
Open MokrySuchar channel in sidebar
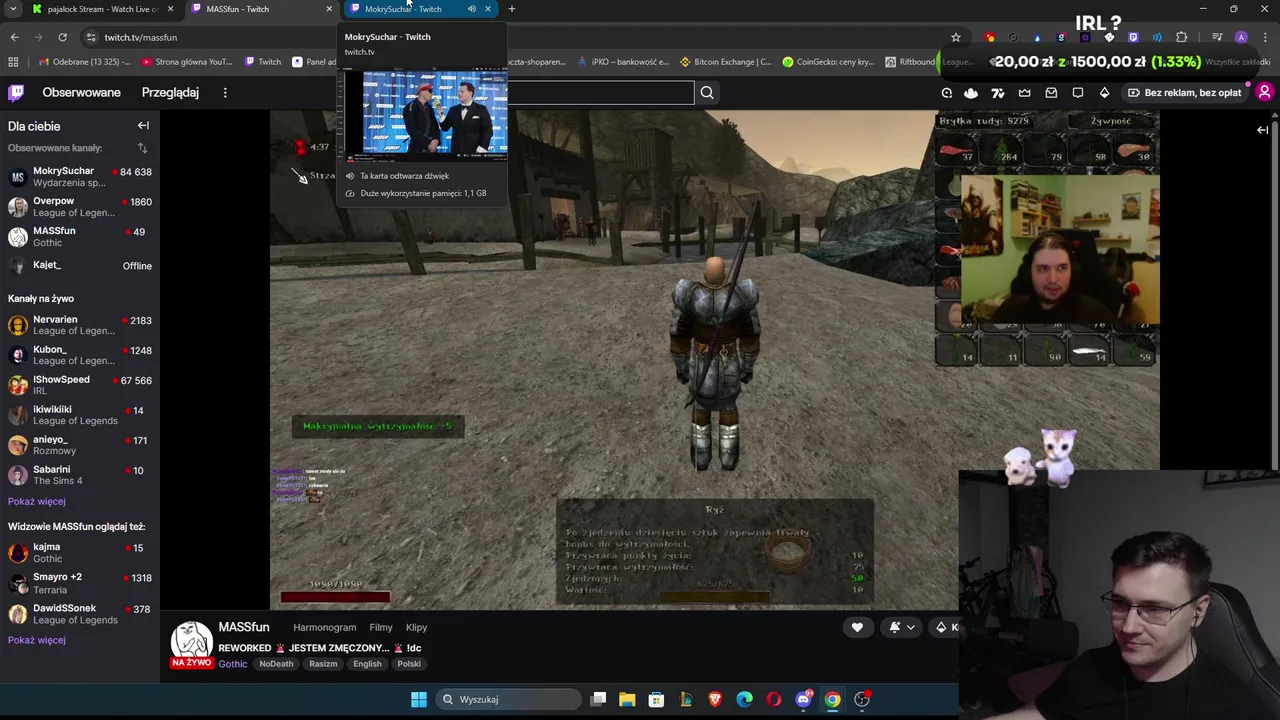80,177
